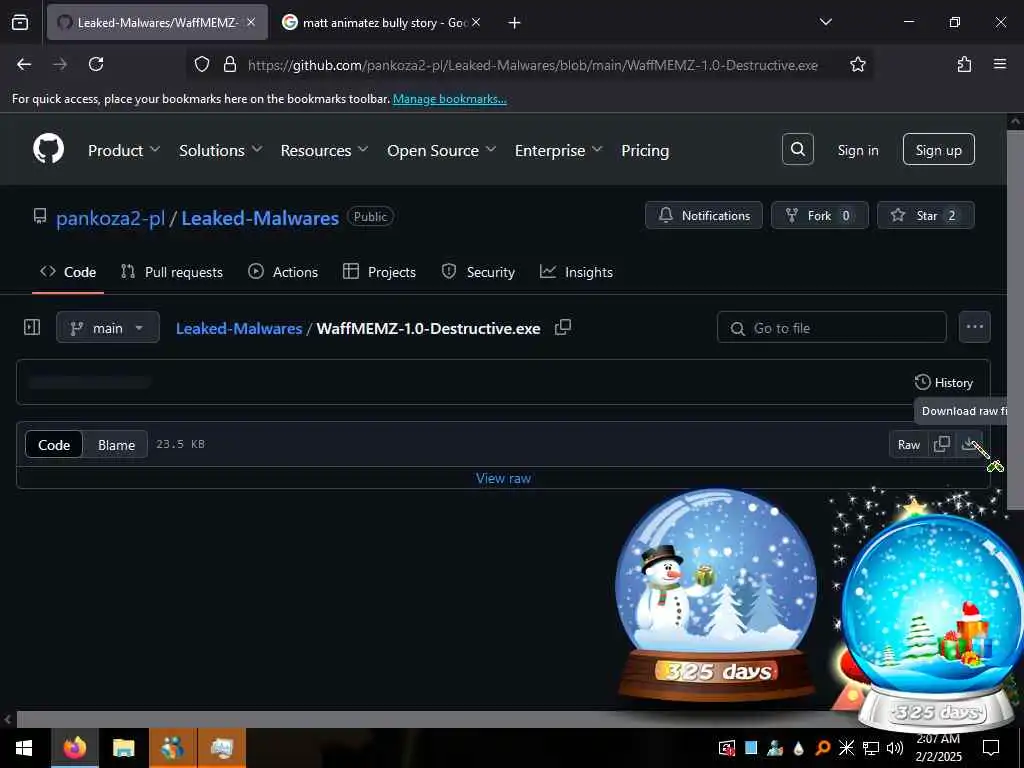Close the matt animatez Google tab
1024x768 pixels.
coord(476,22)
